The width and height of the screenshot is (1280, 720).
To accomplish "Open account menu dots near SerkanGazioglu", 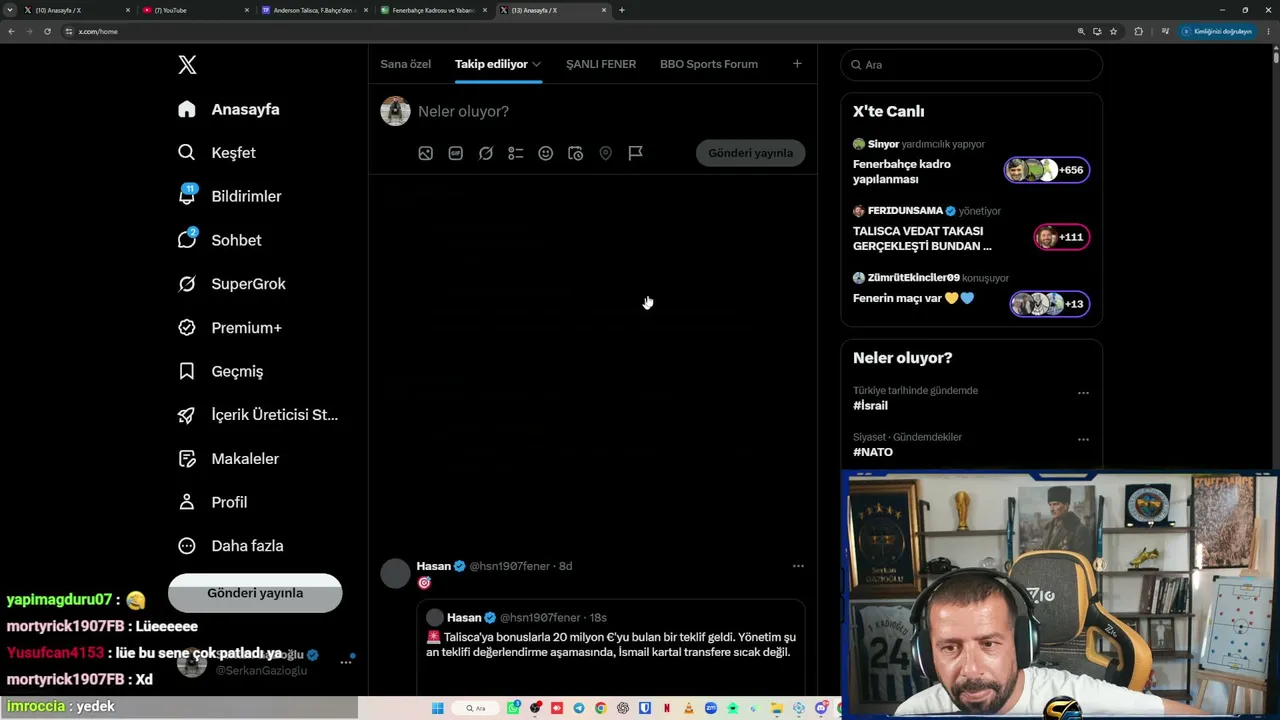I will [x=346, y=662].
